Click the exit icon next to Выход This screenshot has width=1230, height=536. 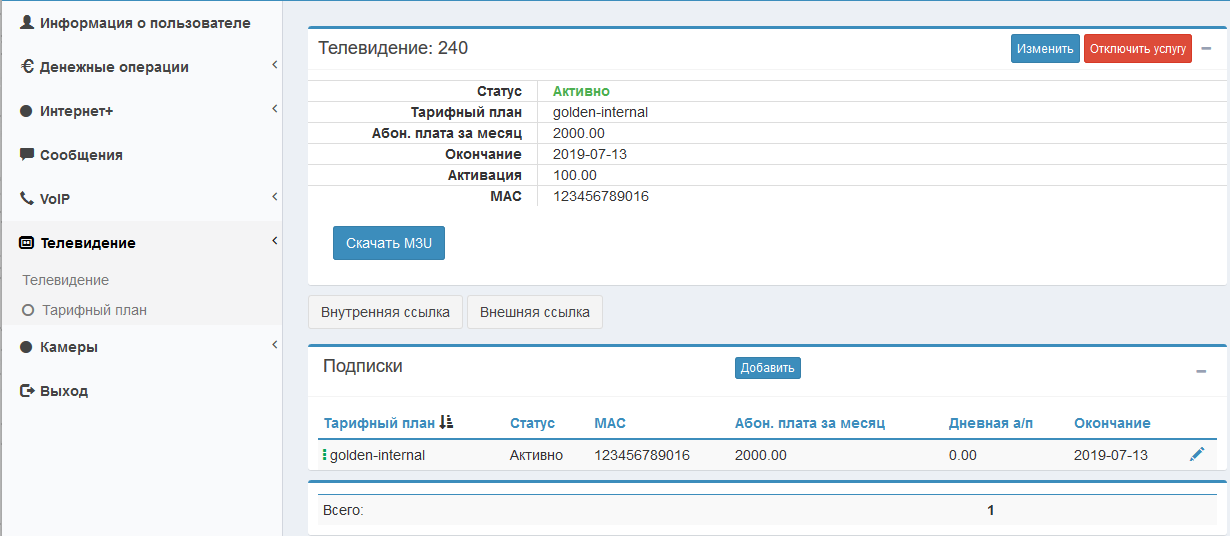27,391
